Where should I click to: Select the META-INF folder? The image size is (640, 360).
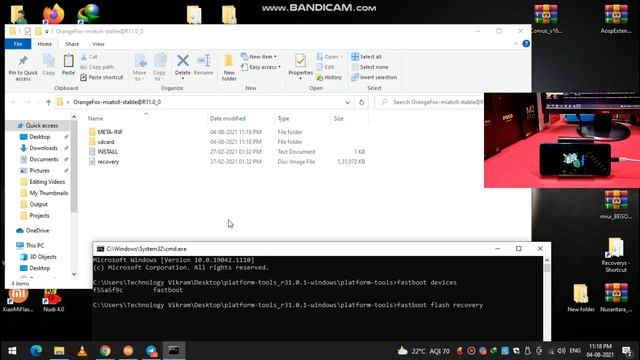tap(110, 132)
